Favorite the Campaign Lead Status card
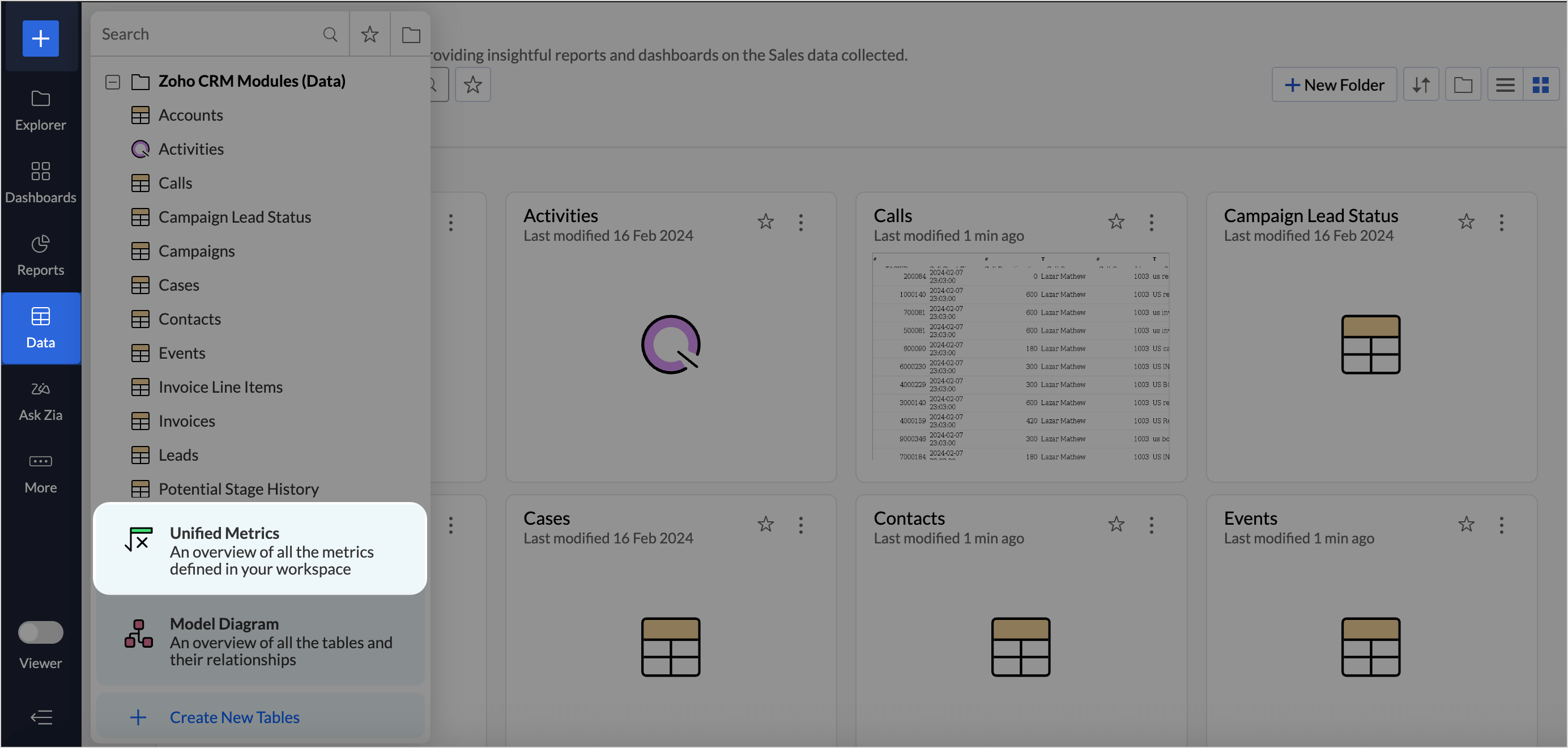 point(1467,222)
